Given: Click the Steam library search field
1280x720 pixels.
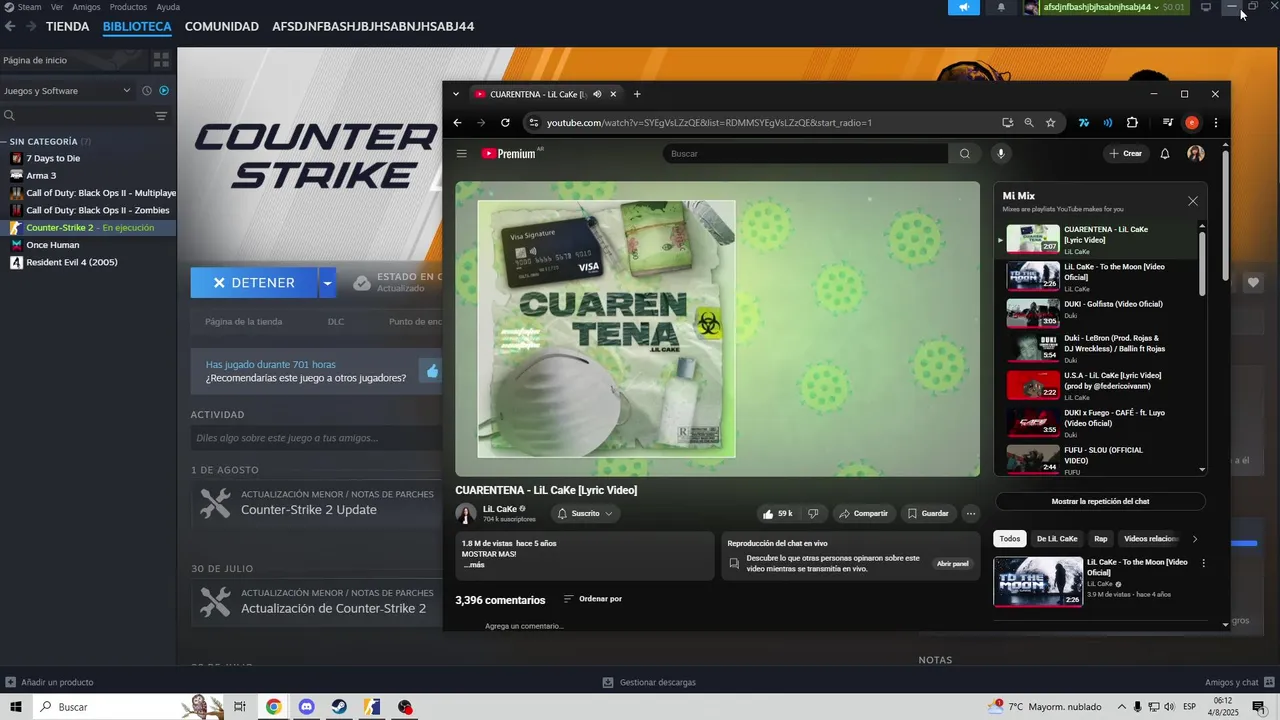Looking at the screenshot, I should point(76,117).
